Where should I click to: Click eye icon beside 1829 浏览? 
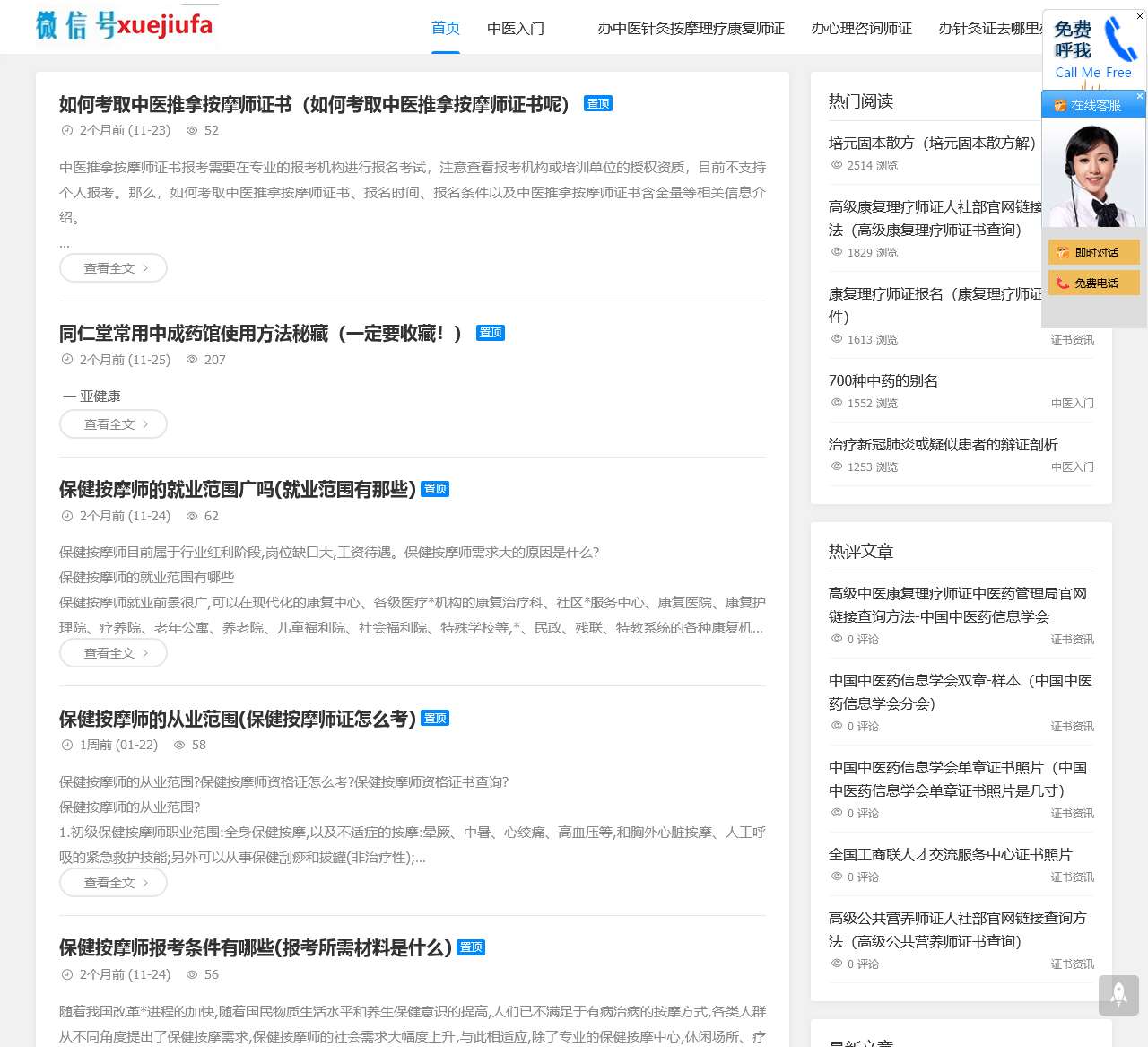[837, 252]
